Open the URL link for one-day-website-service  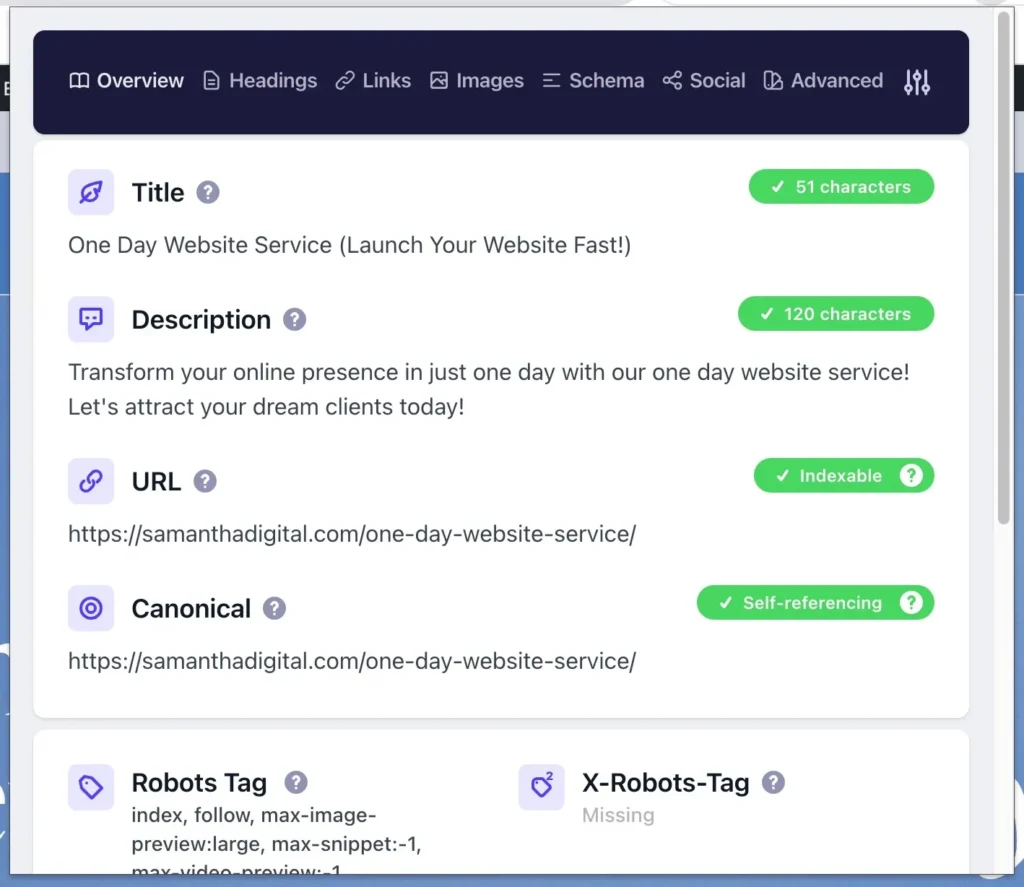coord(352,534)
